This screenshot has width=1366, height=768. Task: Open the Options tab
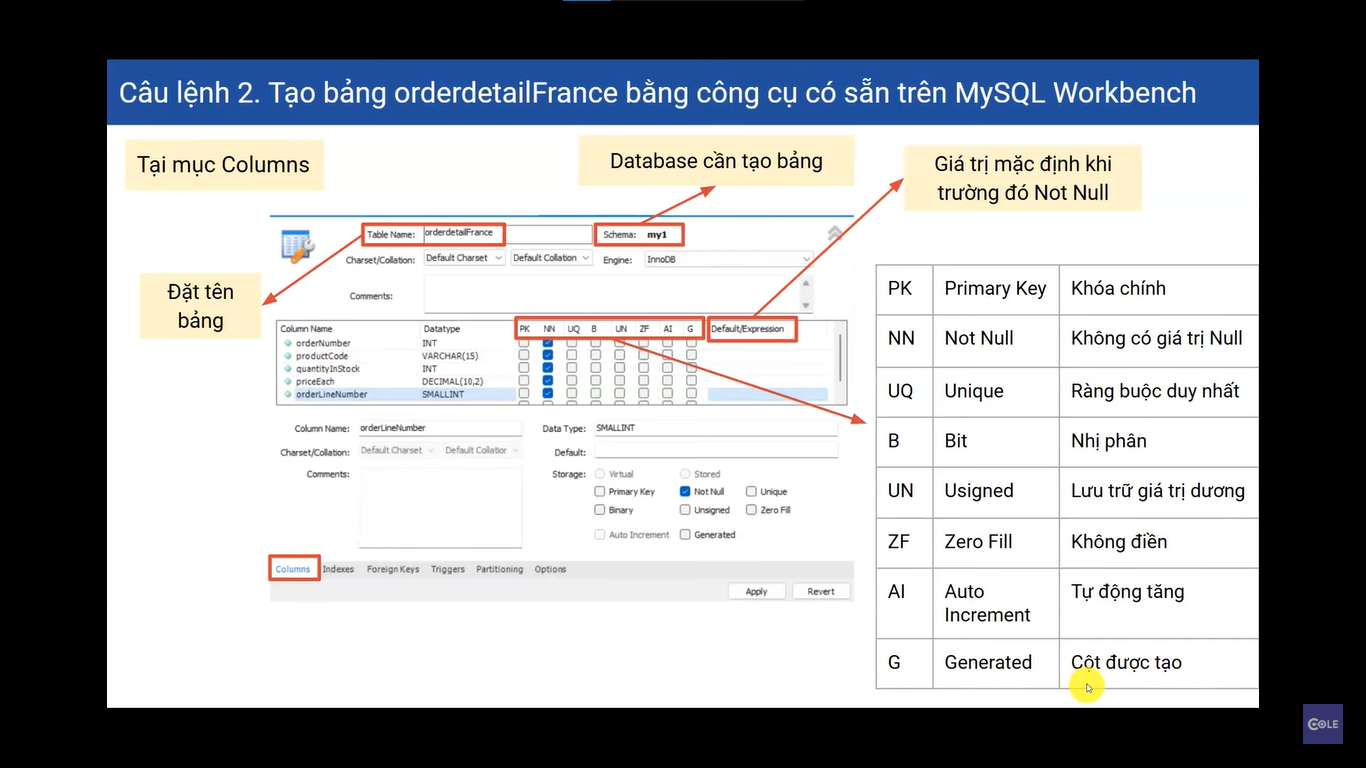(550, 569)
